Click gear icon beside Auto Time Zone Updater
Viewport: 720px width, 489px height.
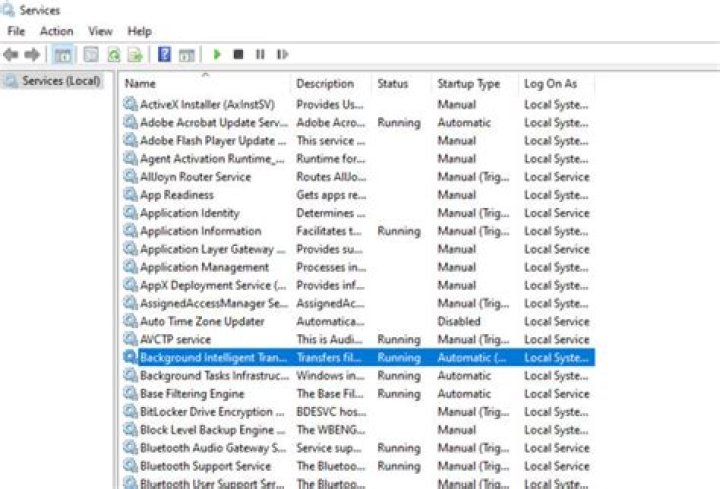click(x=130, y=321)
